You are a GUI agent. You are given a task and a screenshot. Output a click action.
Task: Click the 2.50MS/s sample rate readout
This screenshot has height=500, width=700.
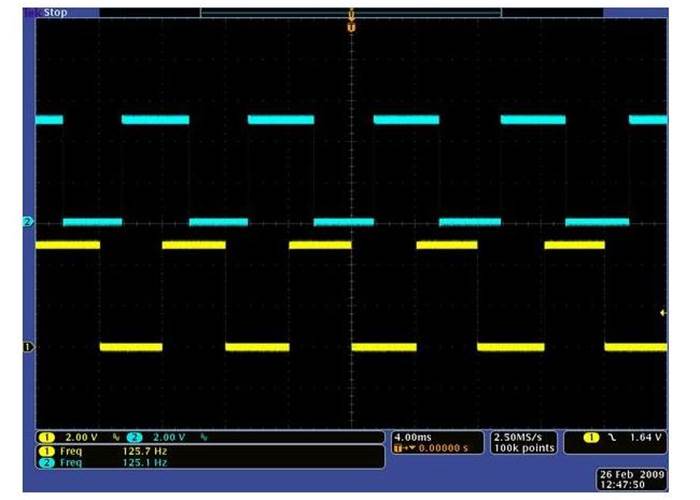(x=518, y=438)
